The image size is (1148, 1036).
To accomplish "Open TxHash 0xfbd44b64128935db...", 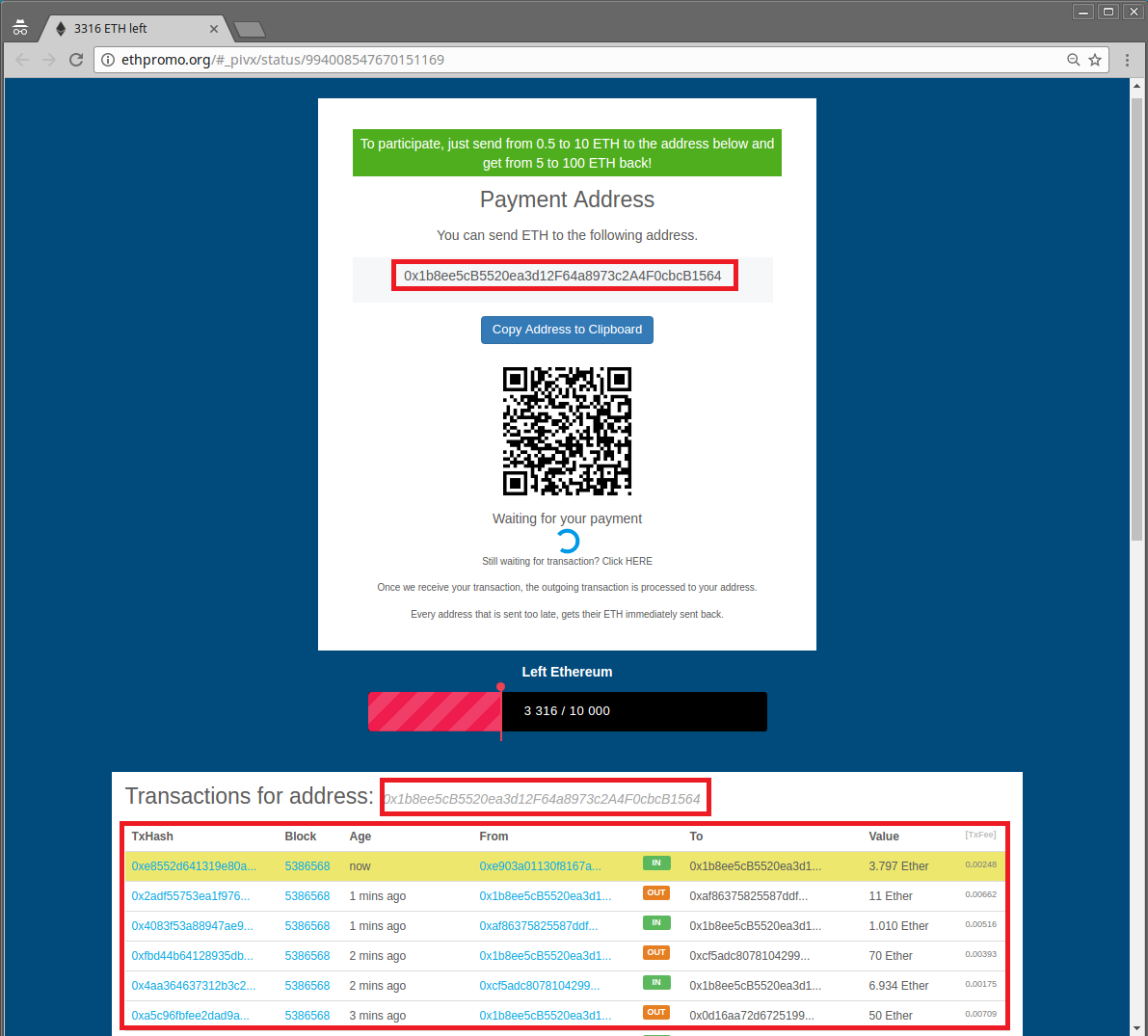I will 192,956.
